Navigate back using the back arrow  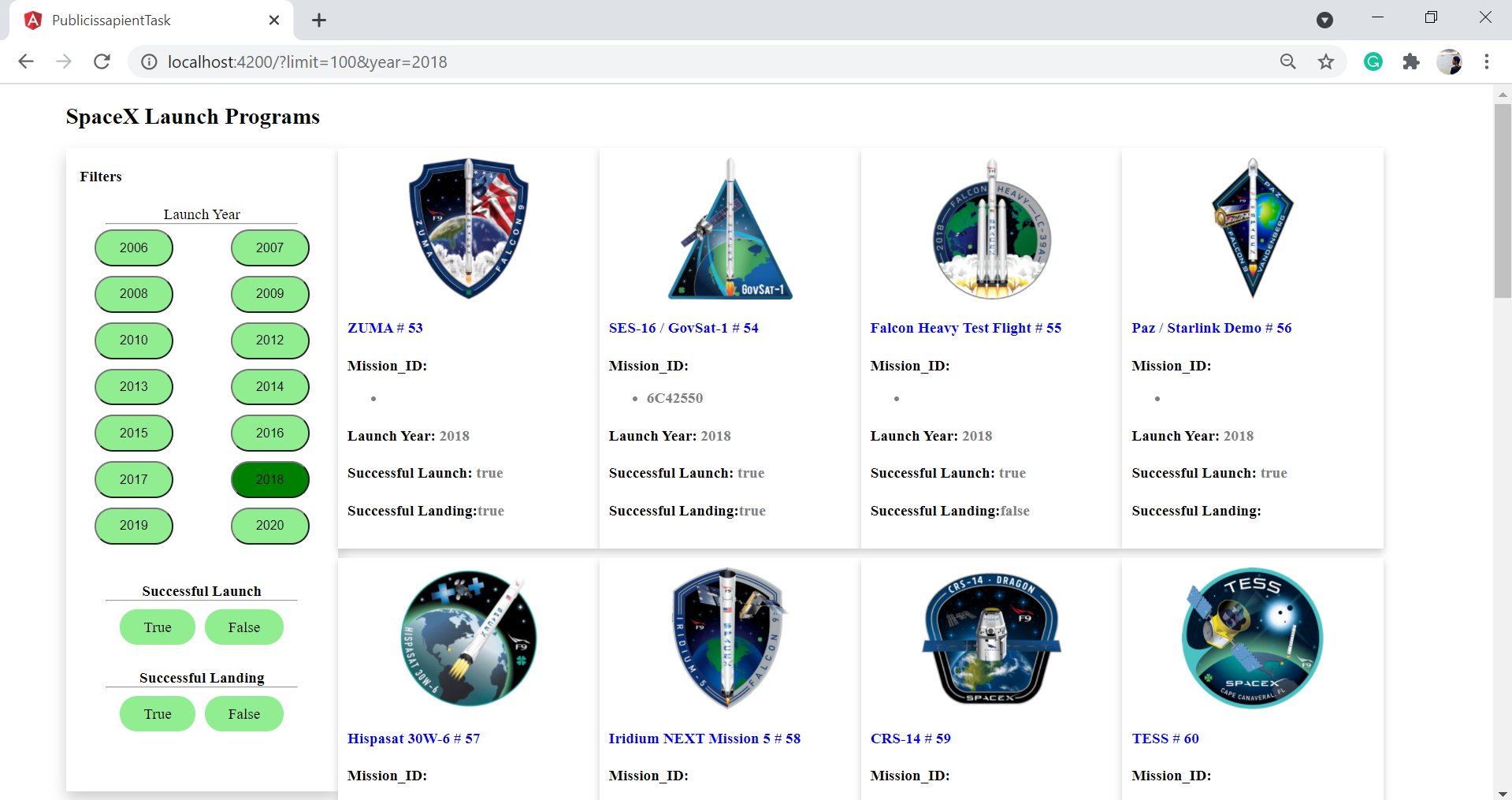pos(26,61)
